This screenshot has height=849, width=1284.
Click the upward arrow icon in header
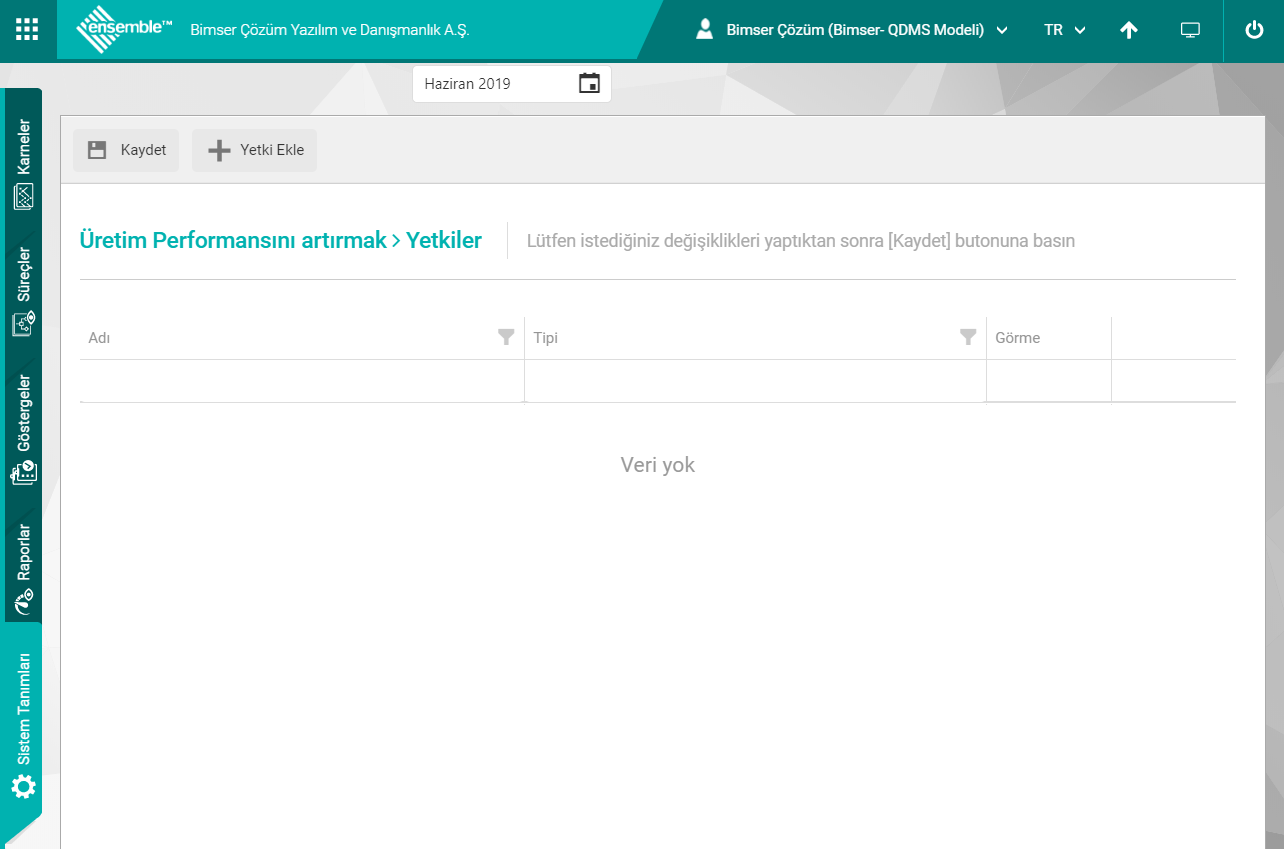point(1129,30)
